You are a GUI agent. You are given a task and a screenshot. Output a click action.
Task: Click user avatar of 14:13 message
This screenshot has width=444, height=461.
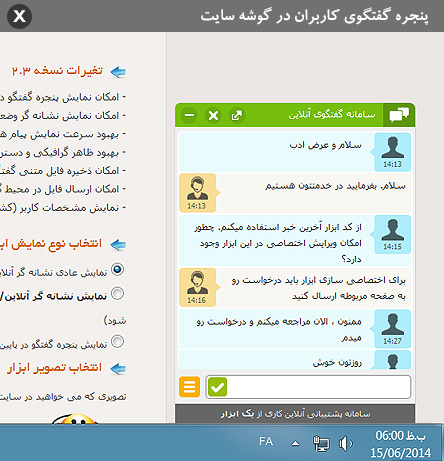392,152
